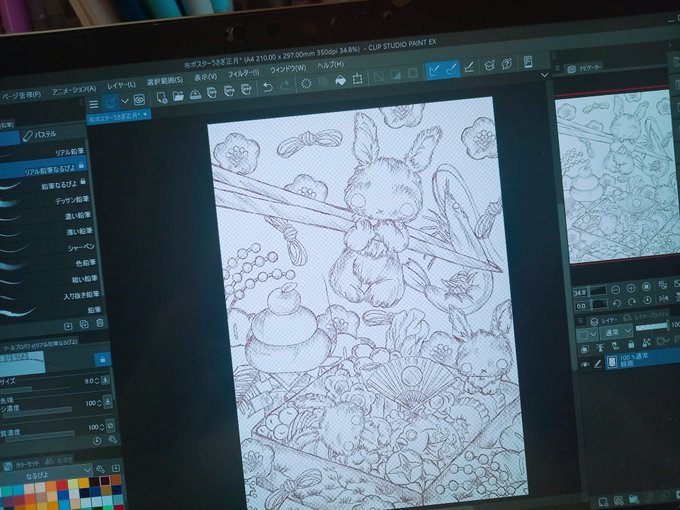Viewport: 680px width, 510px height.
Task: Click import sub tool download icon
Action: (x=68, y=326)
